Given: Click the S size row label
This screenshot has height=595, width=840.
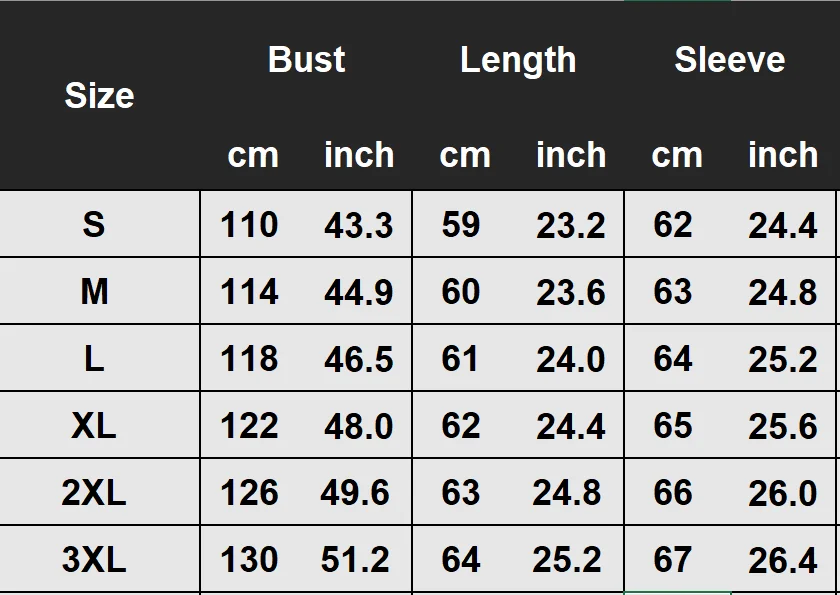Looking at the screenshot, I should (94, 224).
